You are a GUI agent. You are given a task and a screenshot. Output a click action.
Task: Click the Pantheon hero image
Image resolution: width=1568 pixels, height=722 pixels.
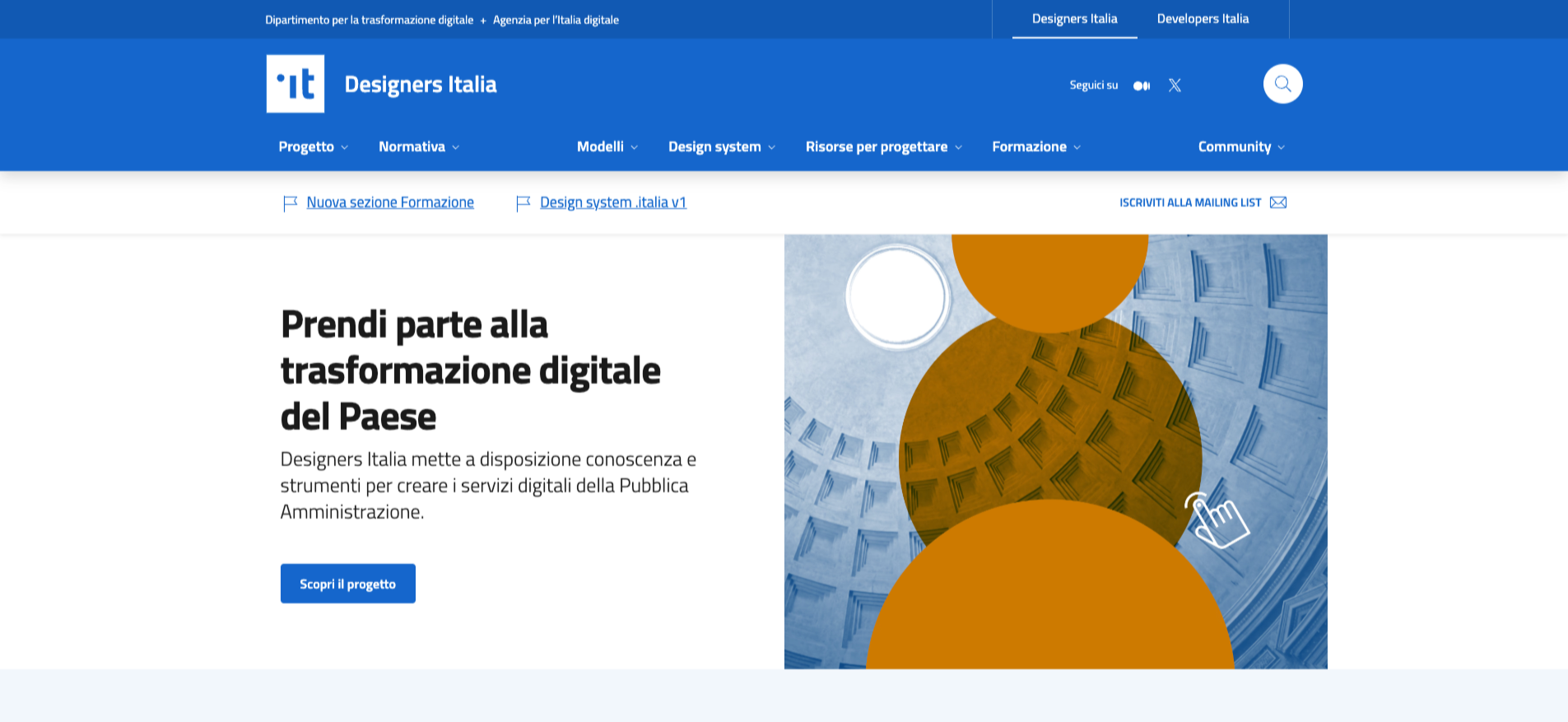1056,452
